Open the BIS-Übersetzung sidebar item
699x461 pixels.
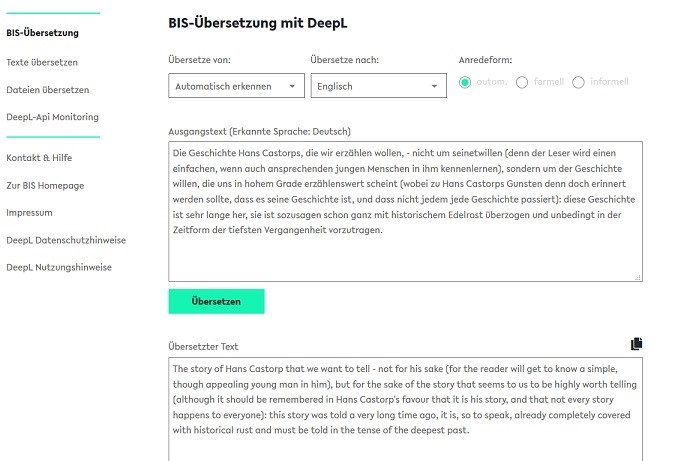[x=42, y=33]
